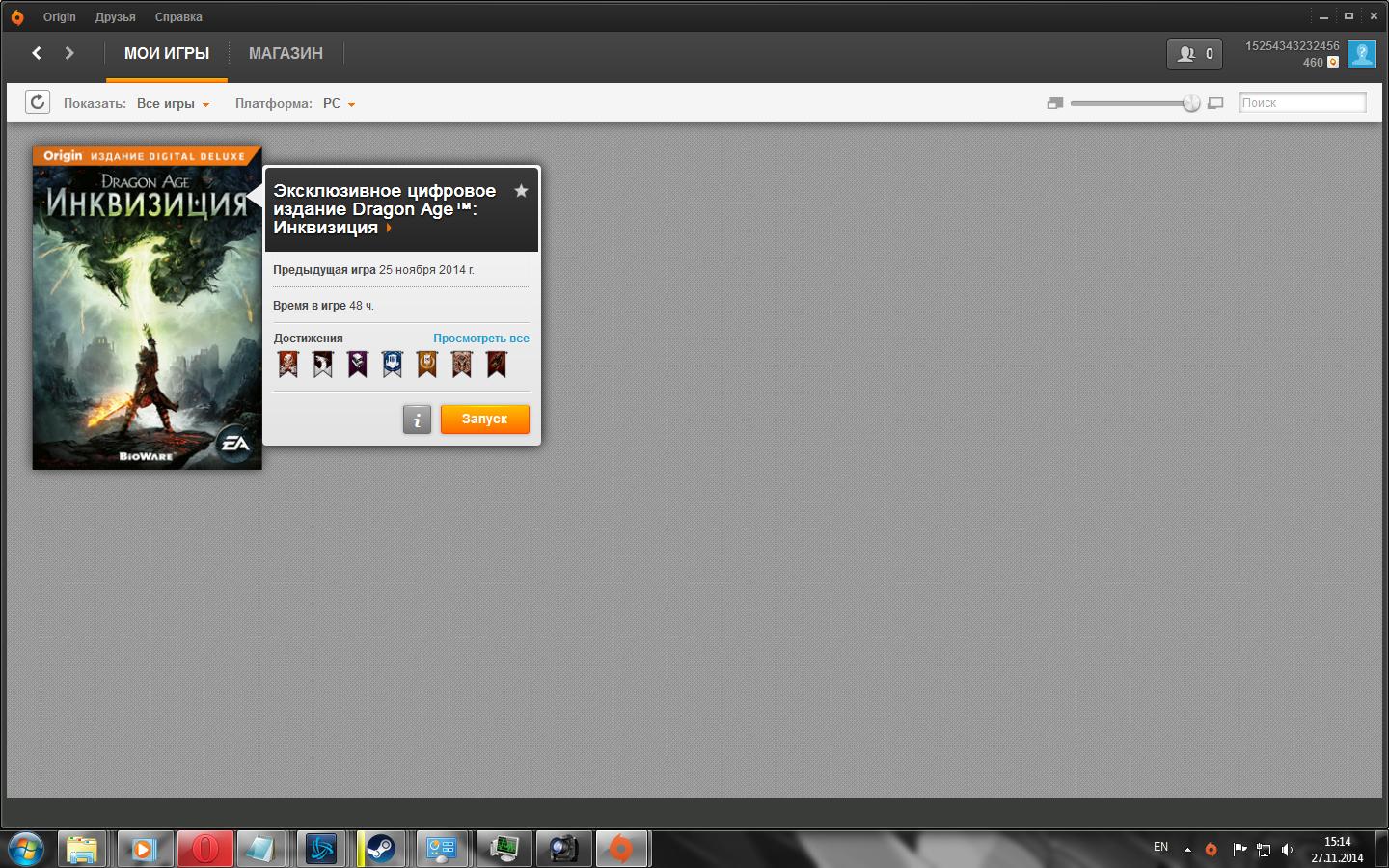
Task: Open the system monitor taskbar icon
Action: pyautogui.click(x=503, y=849)
